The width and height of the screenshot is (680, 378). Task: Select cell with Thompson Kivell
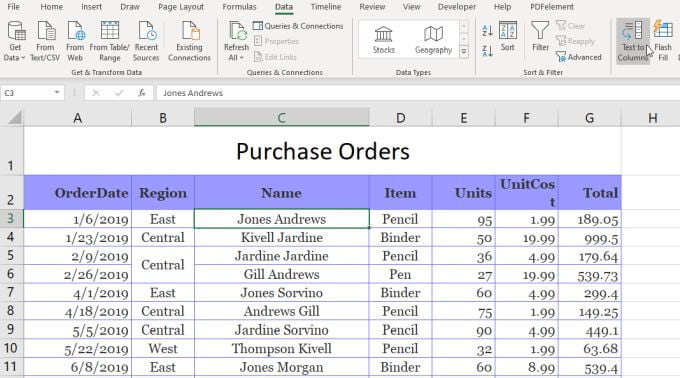[281, 349]
